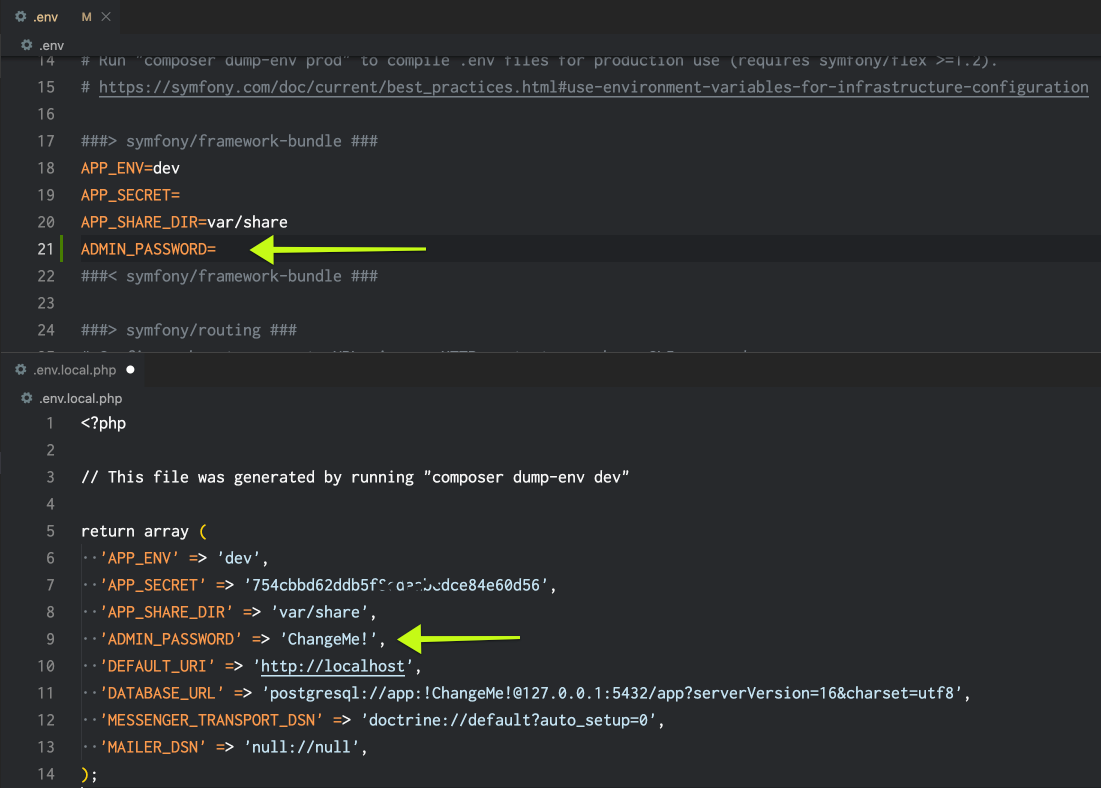Click line number 18 in the .env editor
Viewport: 1101px width, 788px height.
point(47,167)
